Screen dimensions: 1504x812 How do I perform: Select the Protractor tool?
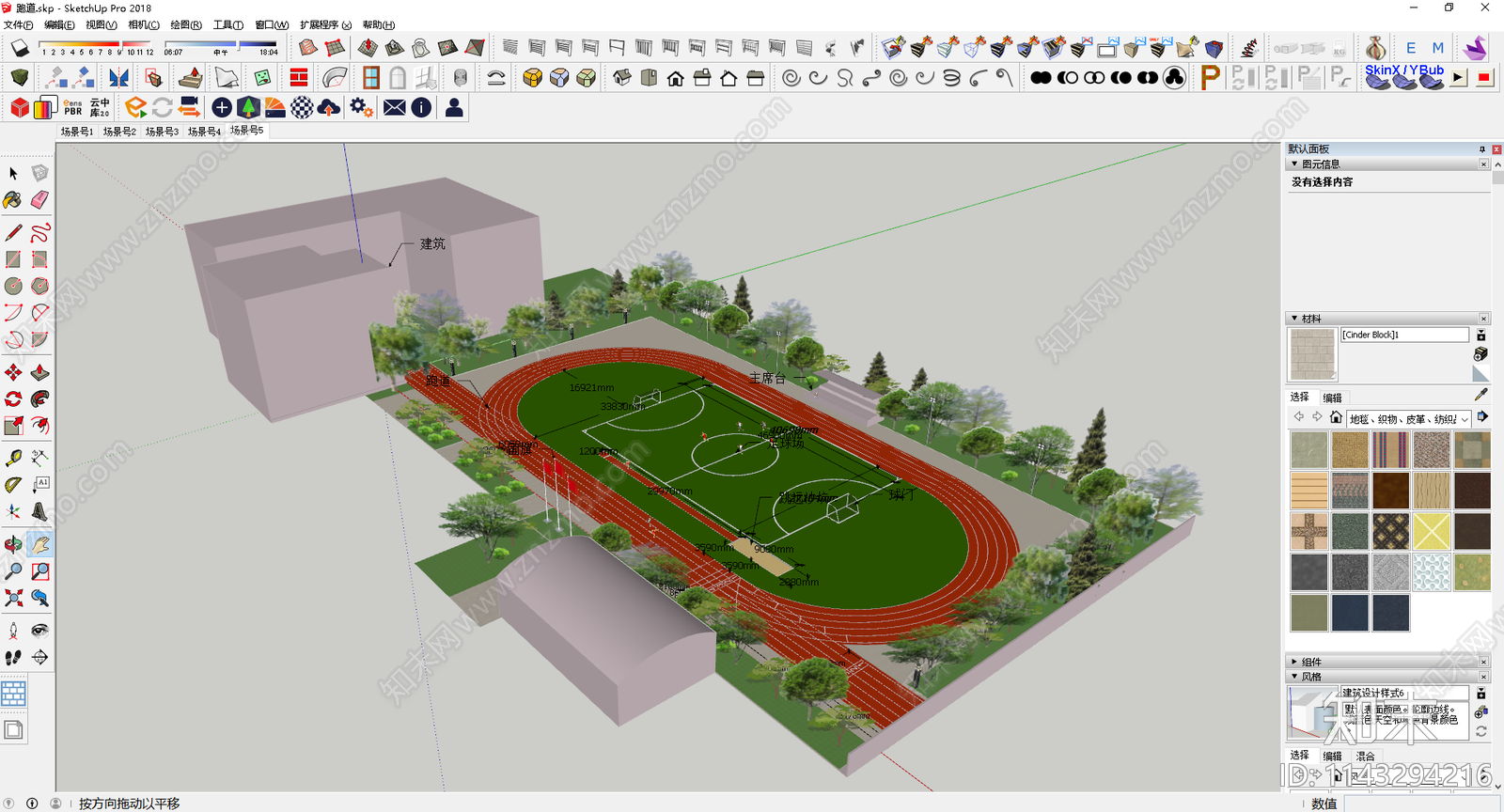(13, 485)
